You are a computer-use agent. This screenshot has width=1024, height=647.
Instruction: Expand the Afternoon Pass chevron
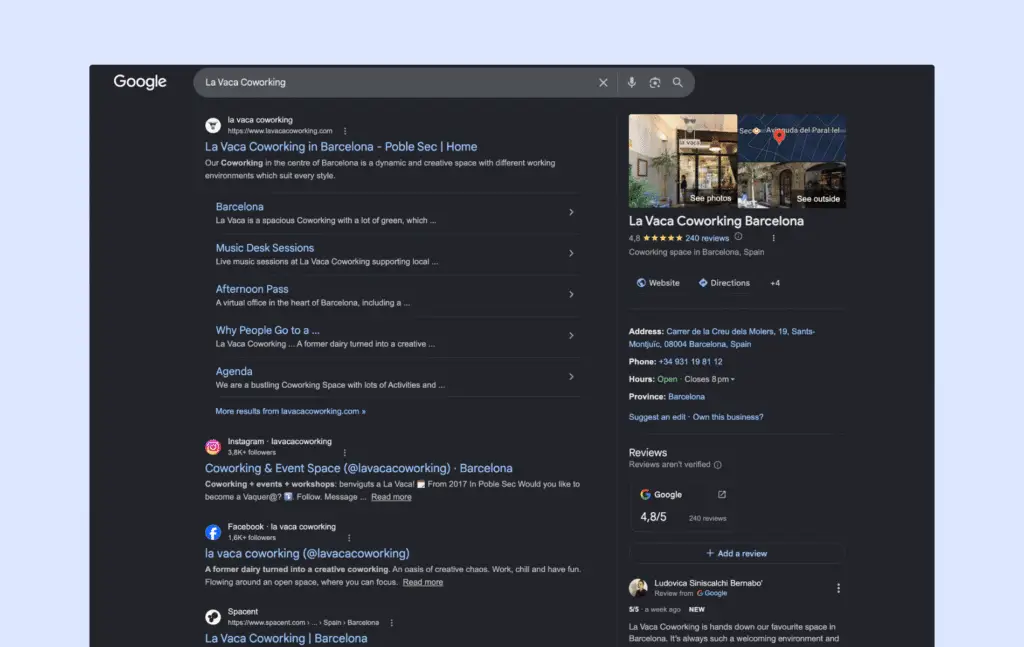pyautogui.click(x=571, y=294)
